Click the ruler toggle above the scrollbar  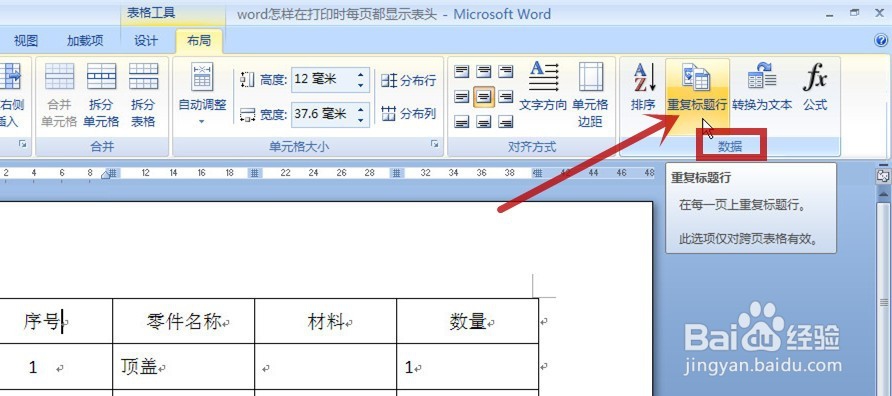coord(883,175)
